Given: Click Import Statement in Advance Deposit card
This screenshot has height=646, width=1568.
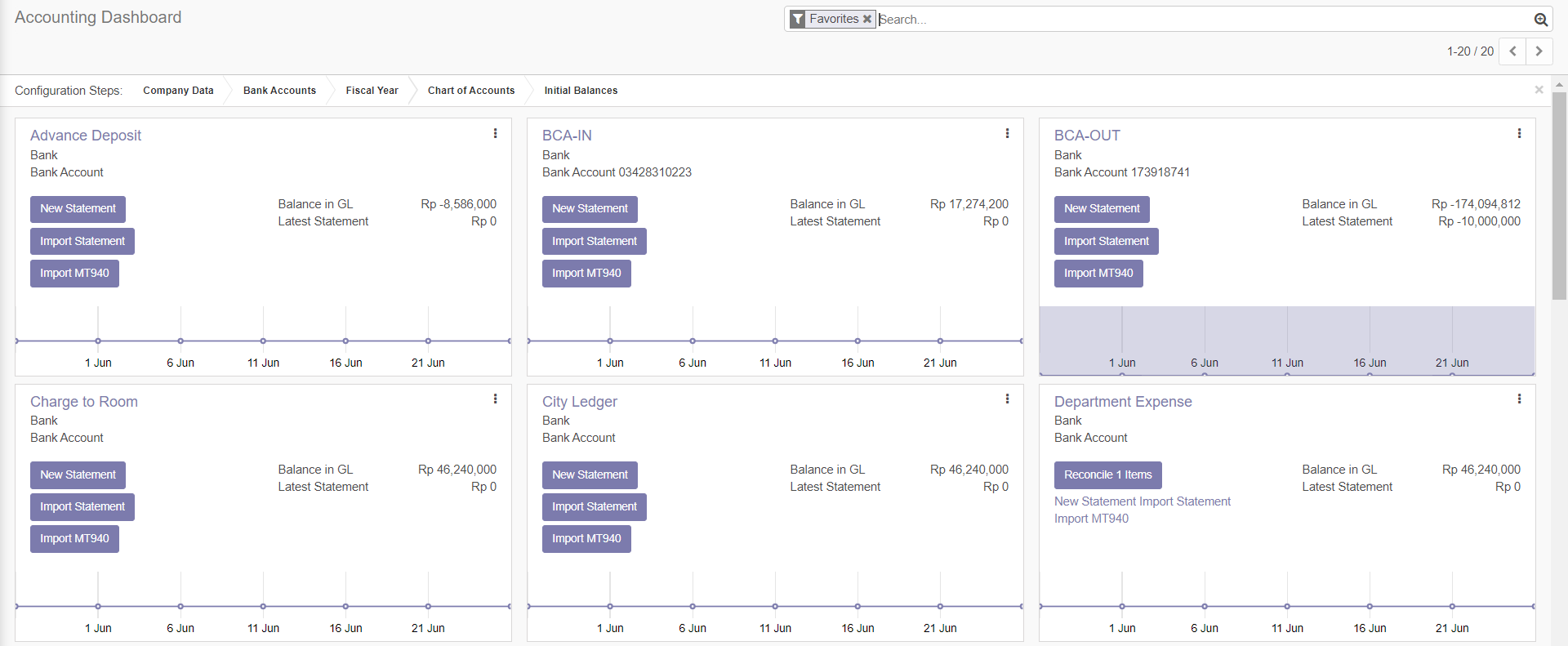Looking at the screenshot, I should point(82,241).
